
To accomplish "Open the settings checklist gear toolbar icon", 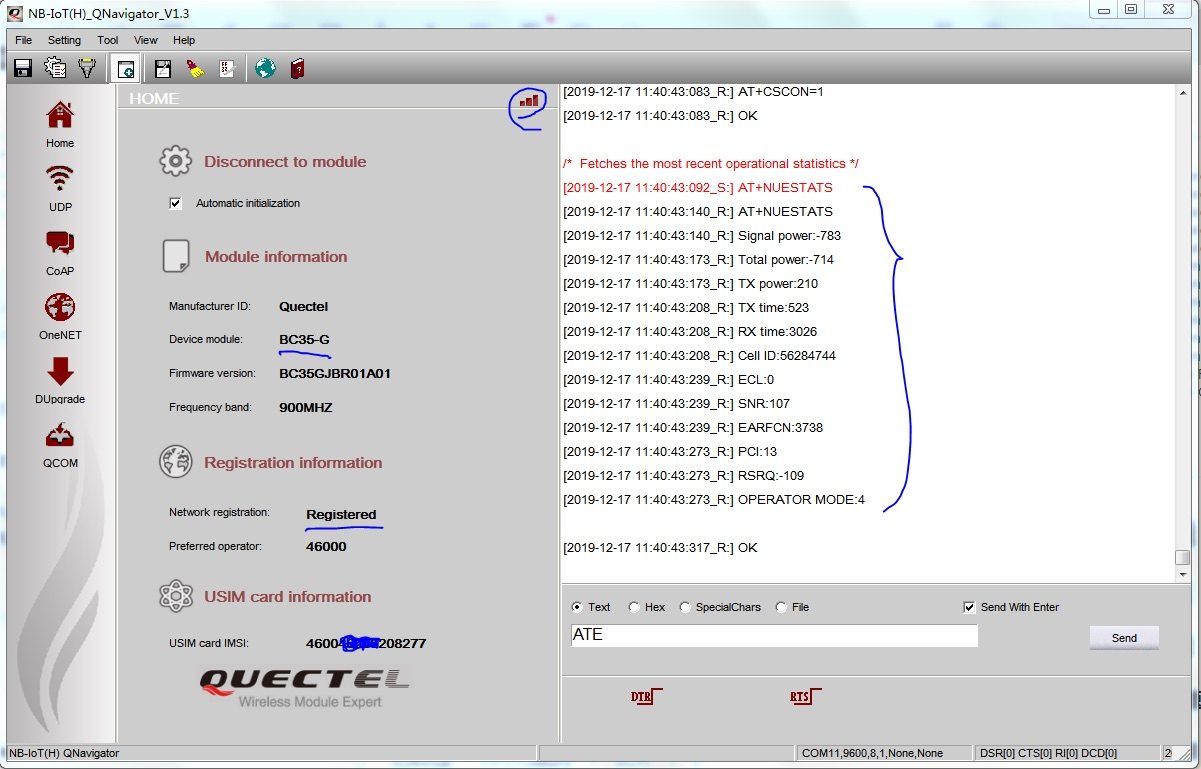I will 55,68.
